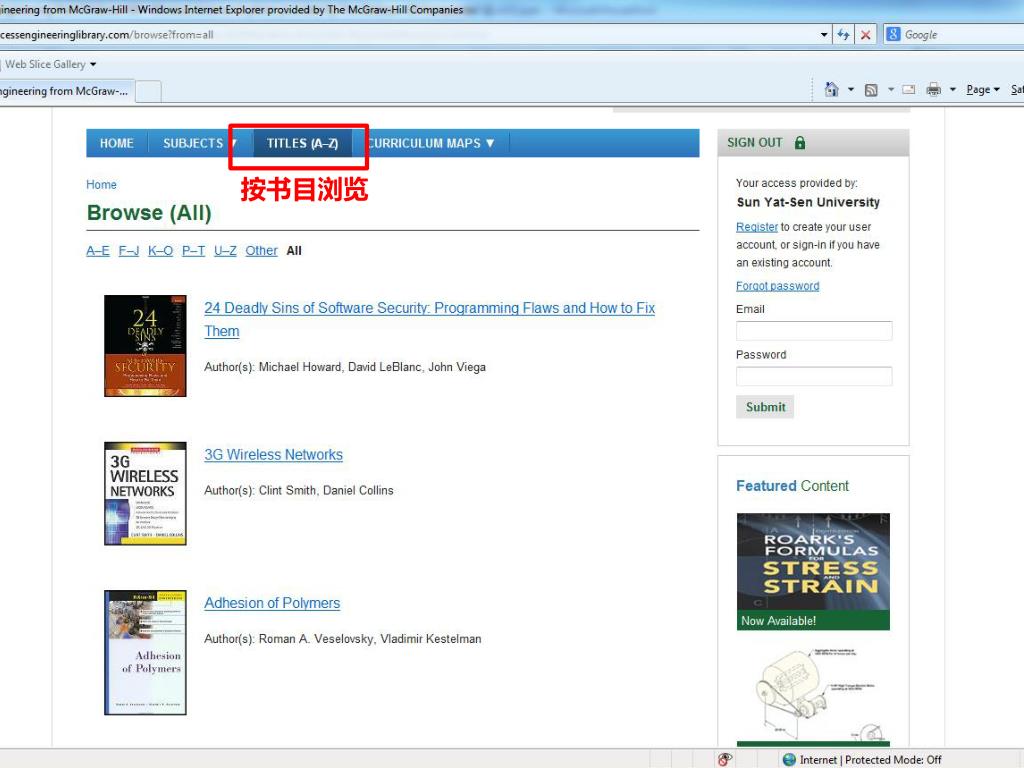Expand the Home button dropdown arrow
The width and height of the screenshot is (1024, 768).
pyautogui.click(x=851, y=89)
